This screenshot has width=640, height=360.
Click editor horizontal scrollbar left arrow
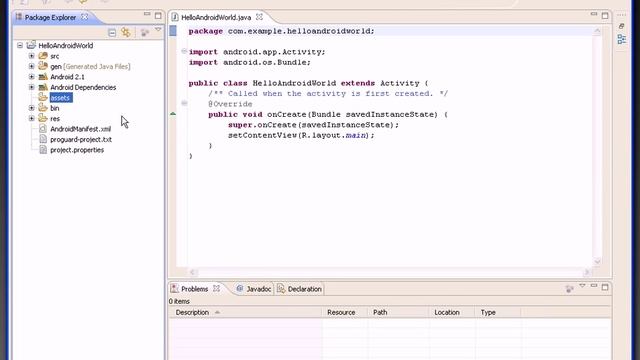click(x=193, y=272)
